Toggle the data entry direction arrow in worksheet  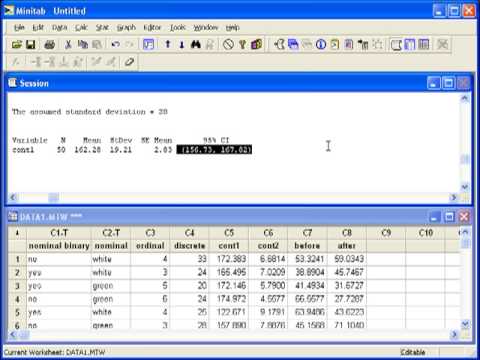(x=17, y=233)
